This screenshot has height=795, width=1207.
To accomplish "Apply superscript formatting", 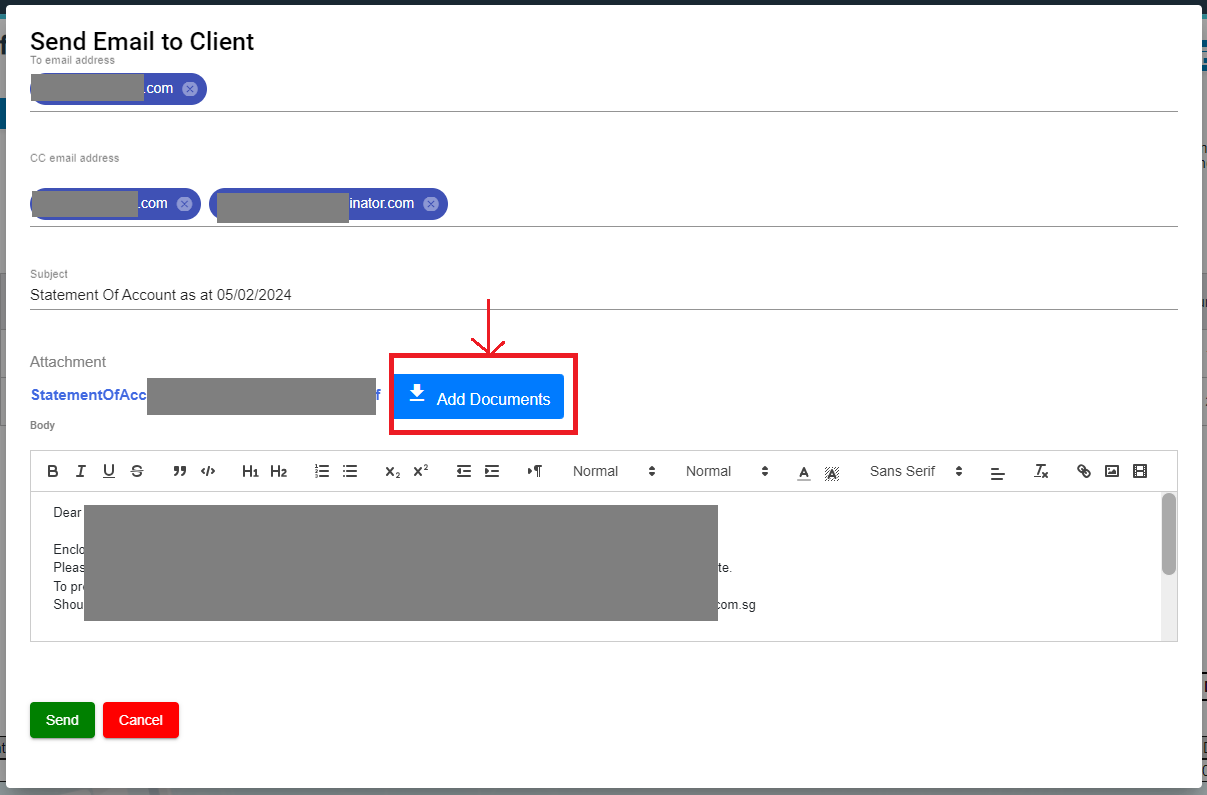I will pyautogui.click(x=421, y=471).
